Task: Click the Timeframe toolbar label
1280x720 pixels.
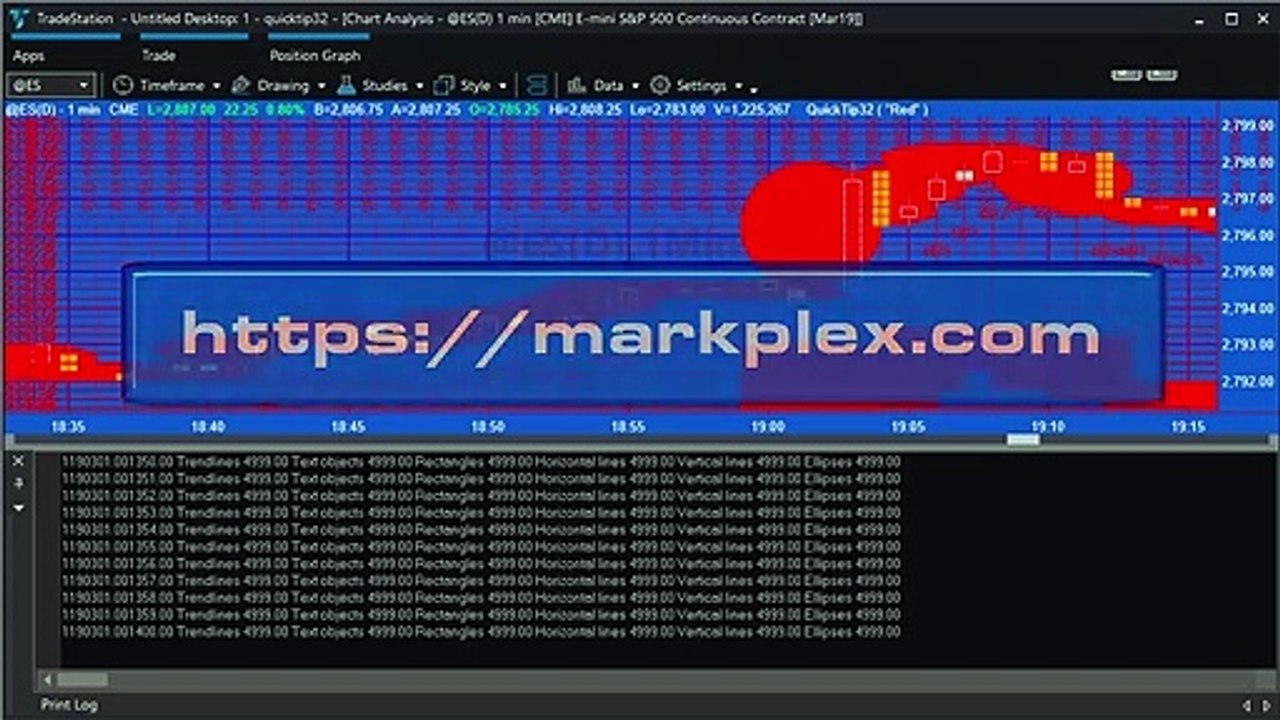Action: point(172,85)
